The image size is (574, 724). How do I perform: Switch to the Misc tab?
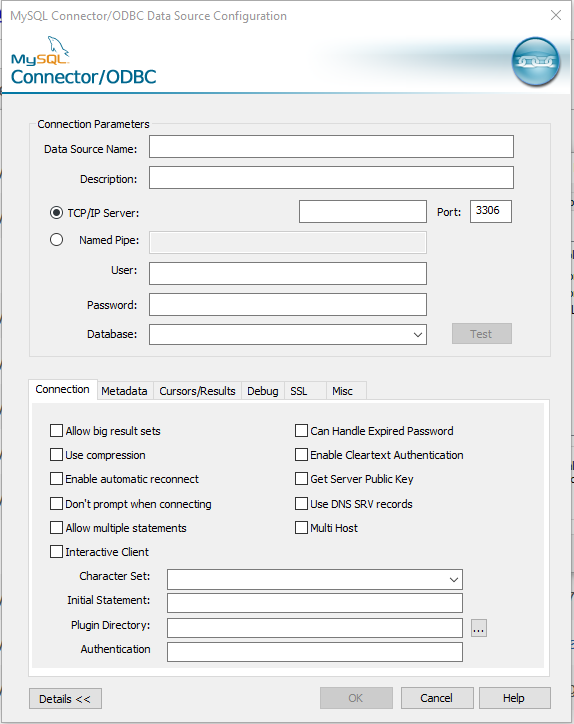[346, 391]
